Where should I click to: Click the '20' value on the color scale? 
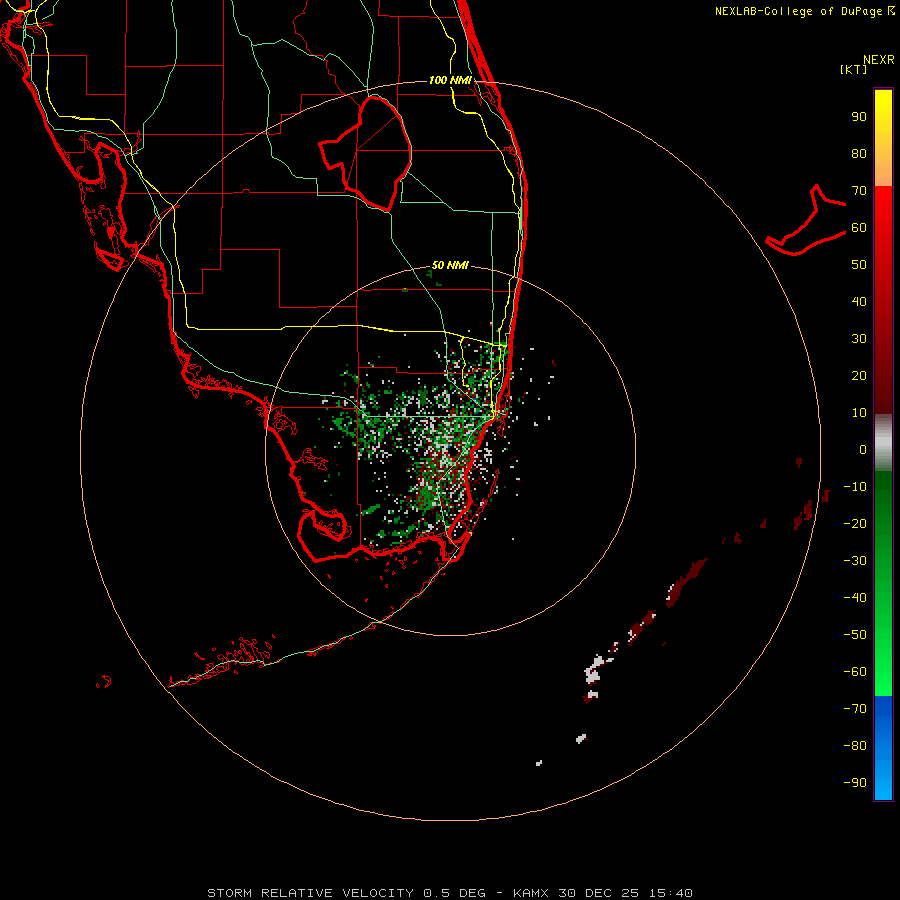coord(859,376)
